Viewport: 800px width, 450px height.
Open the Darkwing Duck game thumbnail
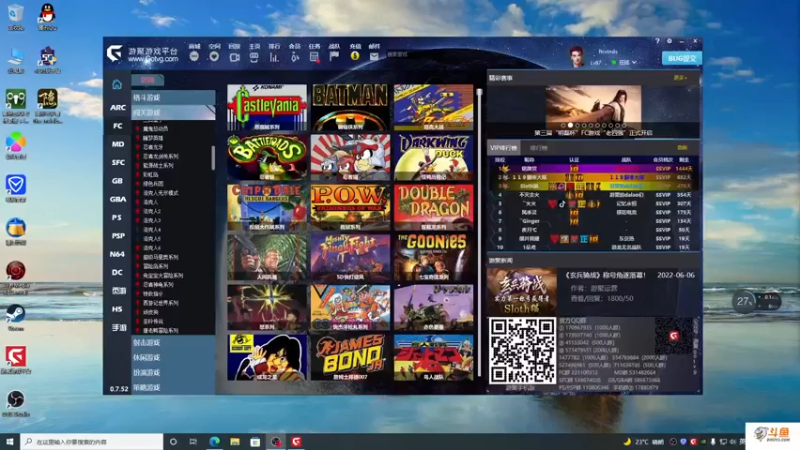click(x=433, y=157)
